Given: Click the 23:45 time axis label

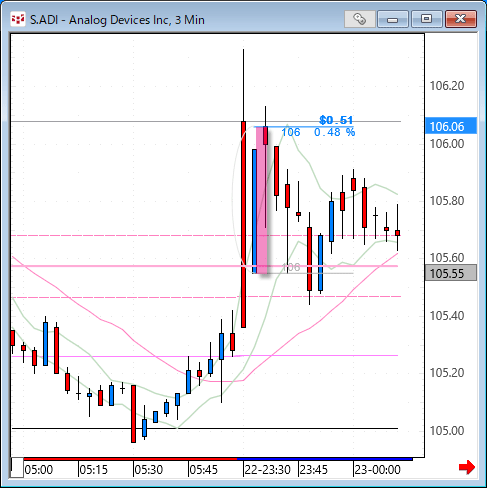Looking at the screenshot, I should point(314,470).
